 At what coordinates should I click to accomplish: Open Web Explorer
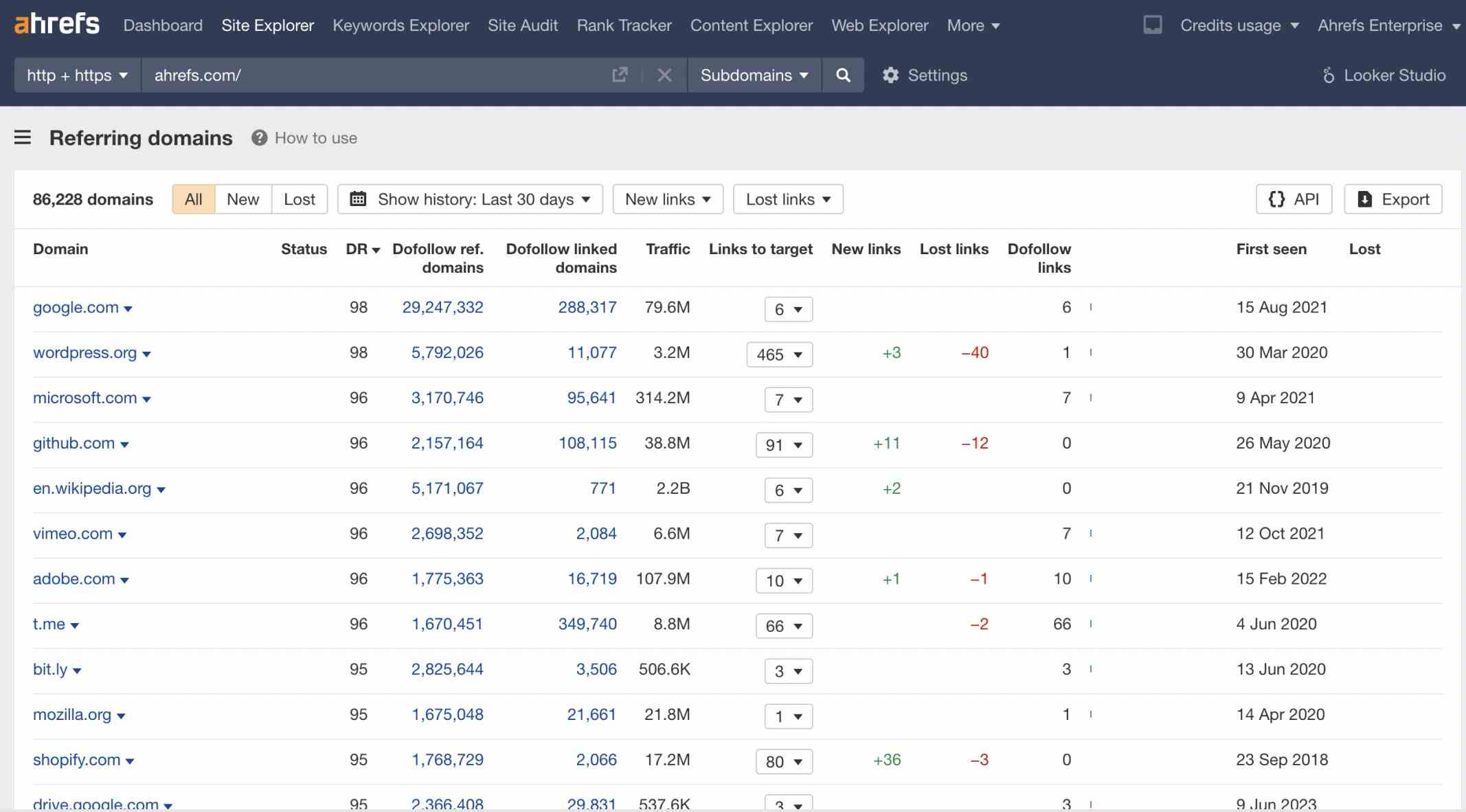click(879, 25)
